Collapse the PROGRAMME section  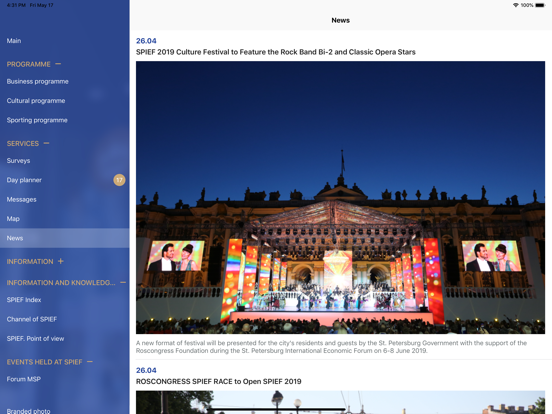(x=58, y=64)
